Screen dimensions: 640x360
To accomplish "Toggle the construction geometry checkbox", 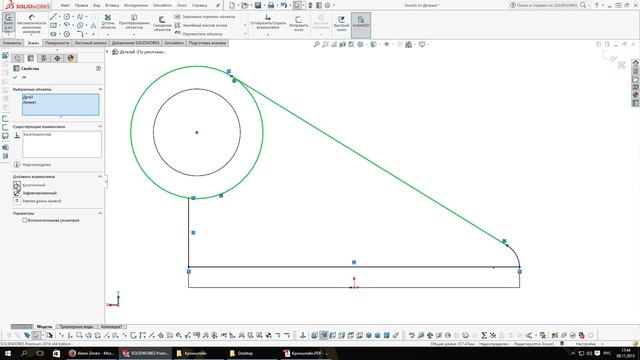I will tap(24, 220).
